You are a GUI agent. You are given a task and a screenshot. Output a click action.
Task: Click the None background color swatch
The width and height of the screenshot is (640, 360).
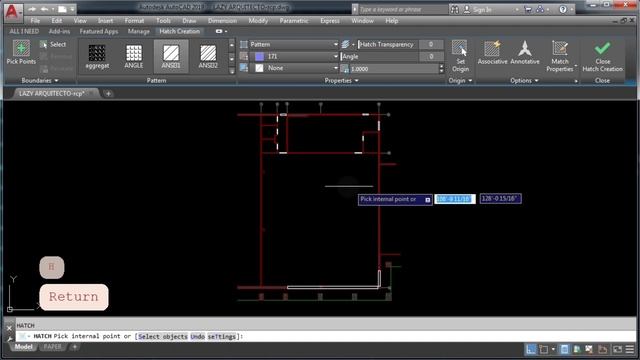[x=259, y=68]
